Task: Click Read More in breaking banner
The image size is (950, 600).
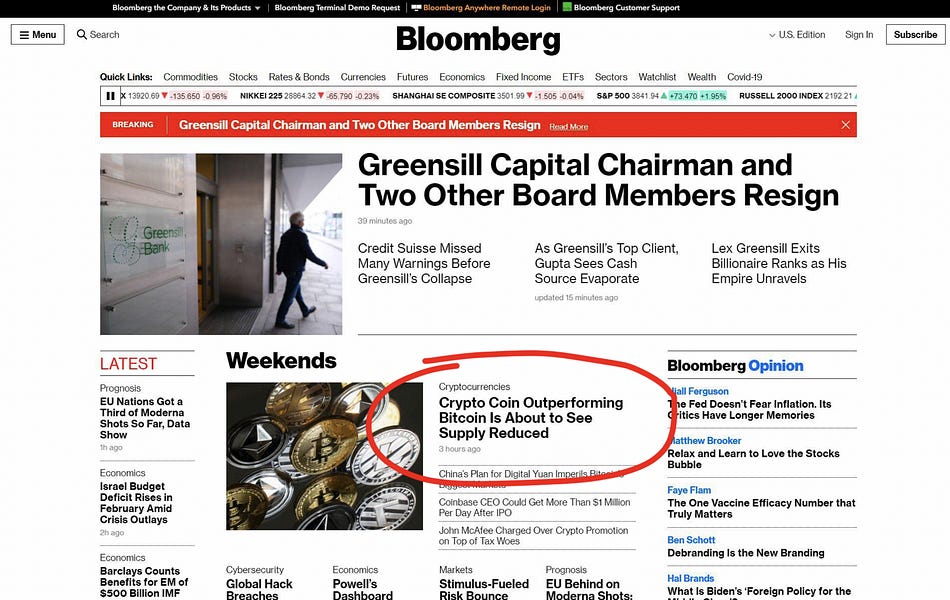Action: coord(568,127)
